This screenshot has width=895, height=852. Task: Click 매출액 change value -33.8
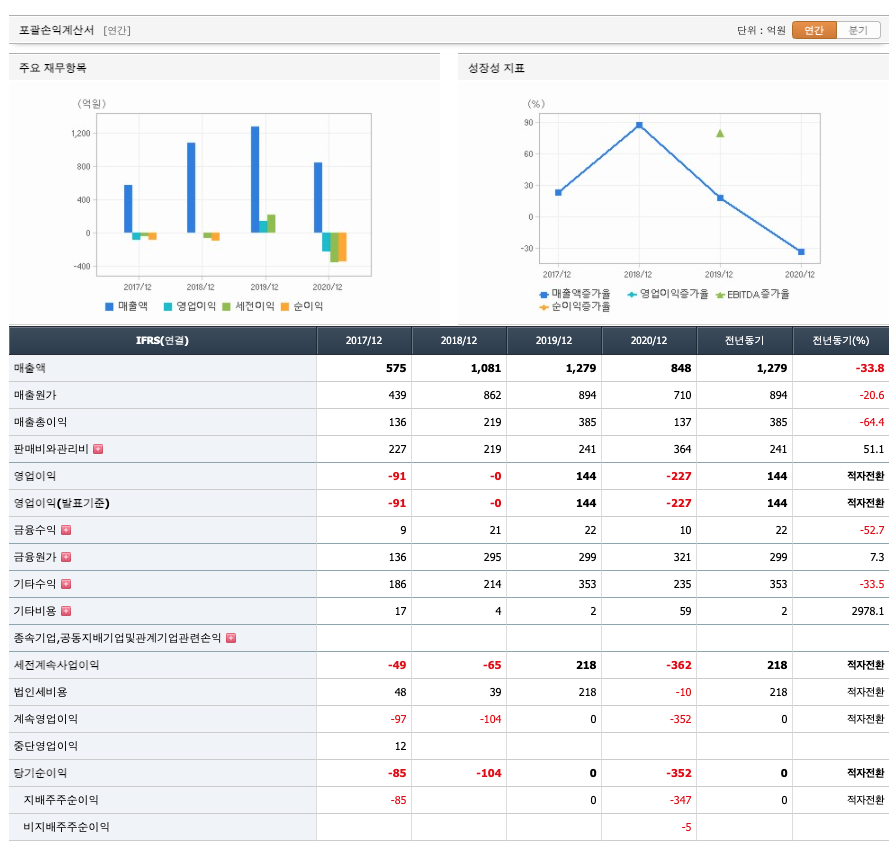(x=870, y=368)
